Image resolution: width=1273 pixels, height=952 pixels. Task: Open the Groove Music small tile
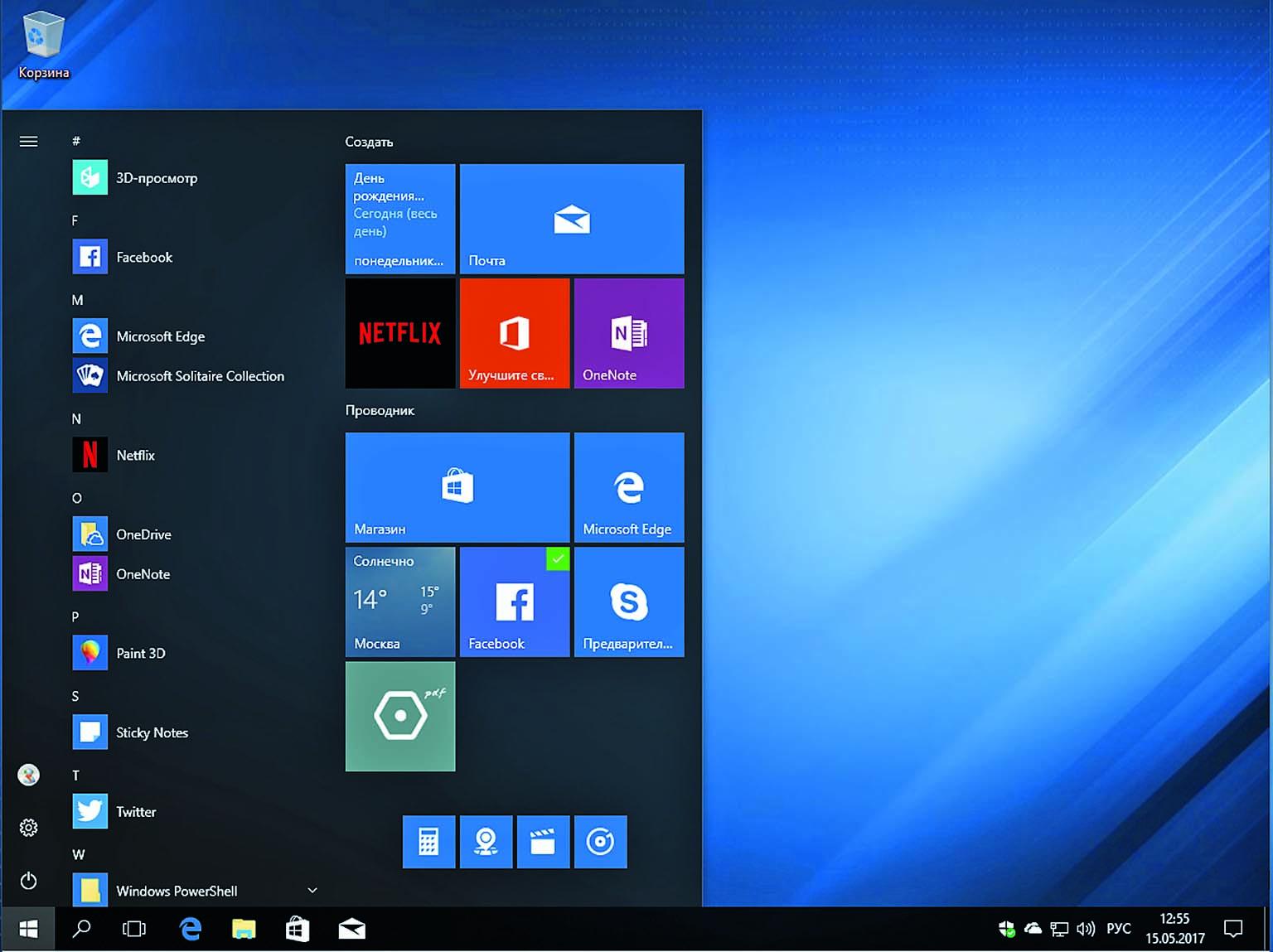600,842
